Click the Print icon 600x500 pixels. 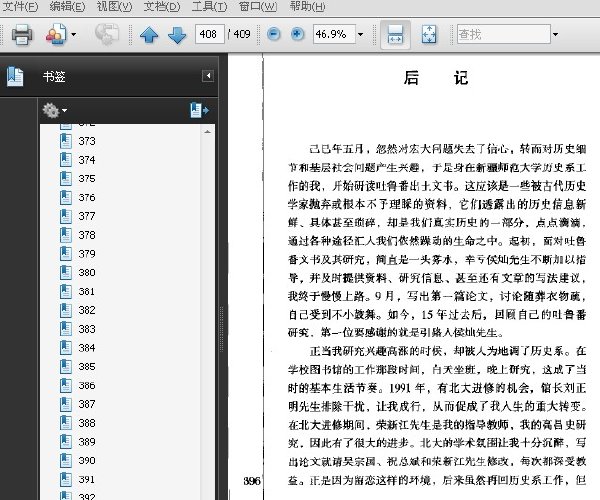(22, 34)
